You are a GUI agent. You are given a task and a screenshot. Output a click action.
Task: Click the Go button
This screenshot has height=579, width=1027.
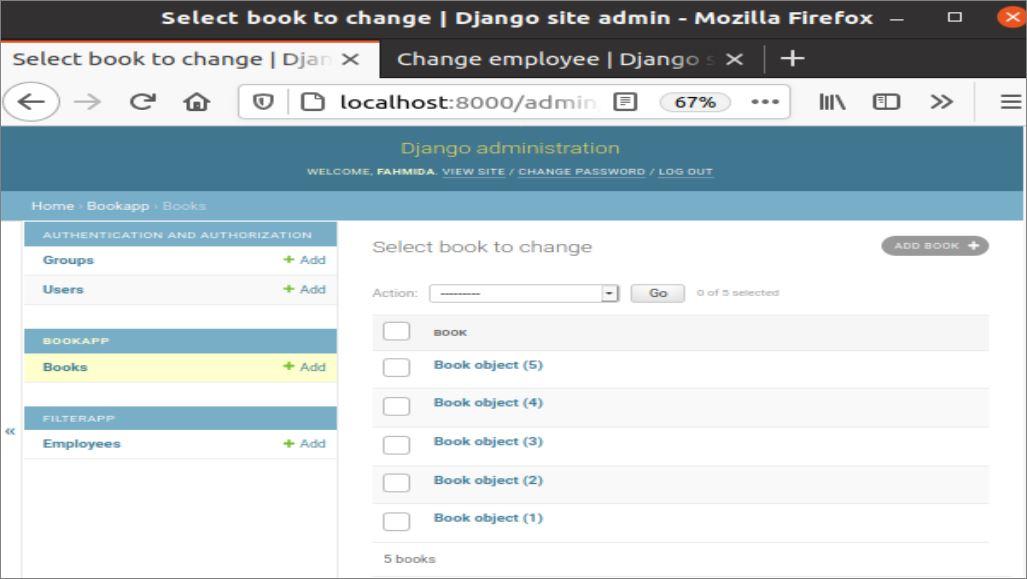click(658, 293)
